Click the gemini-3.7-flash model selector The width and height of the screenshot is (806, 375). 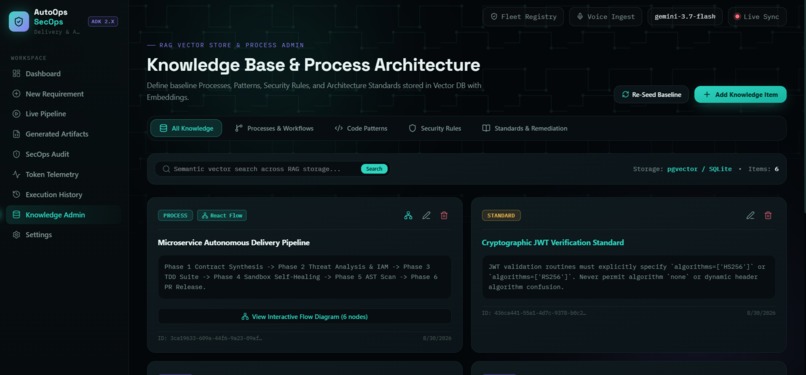(x=685, y=16)
